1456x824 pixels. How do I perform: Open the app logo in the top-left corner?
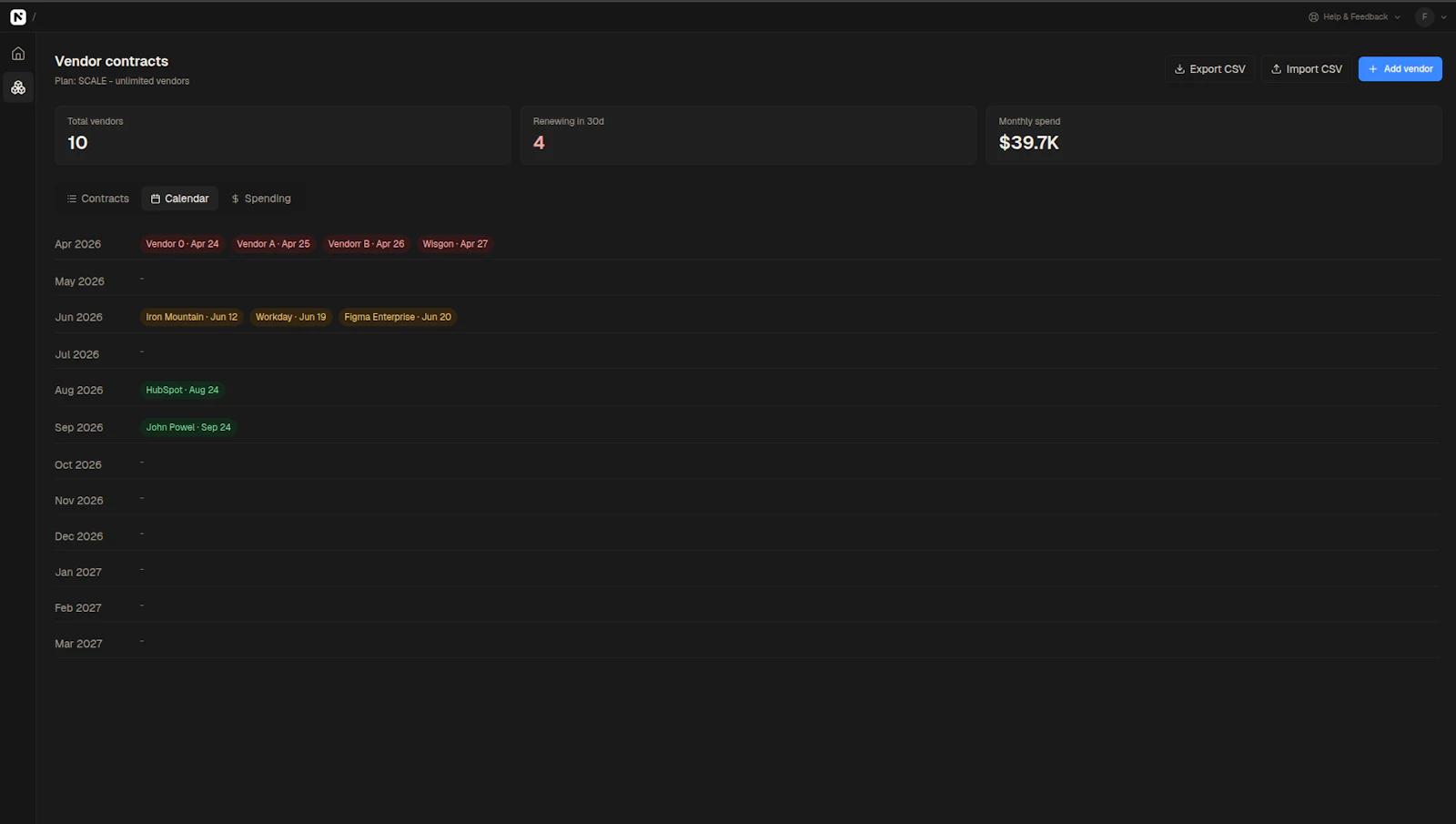click(x=18, y=16)
